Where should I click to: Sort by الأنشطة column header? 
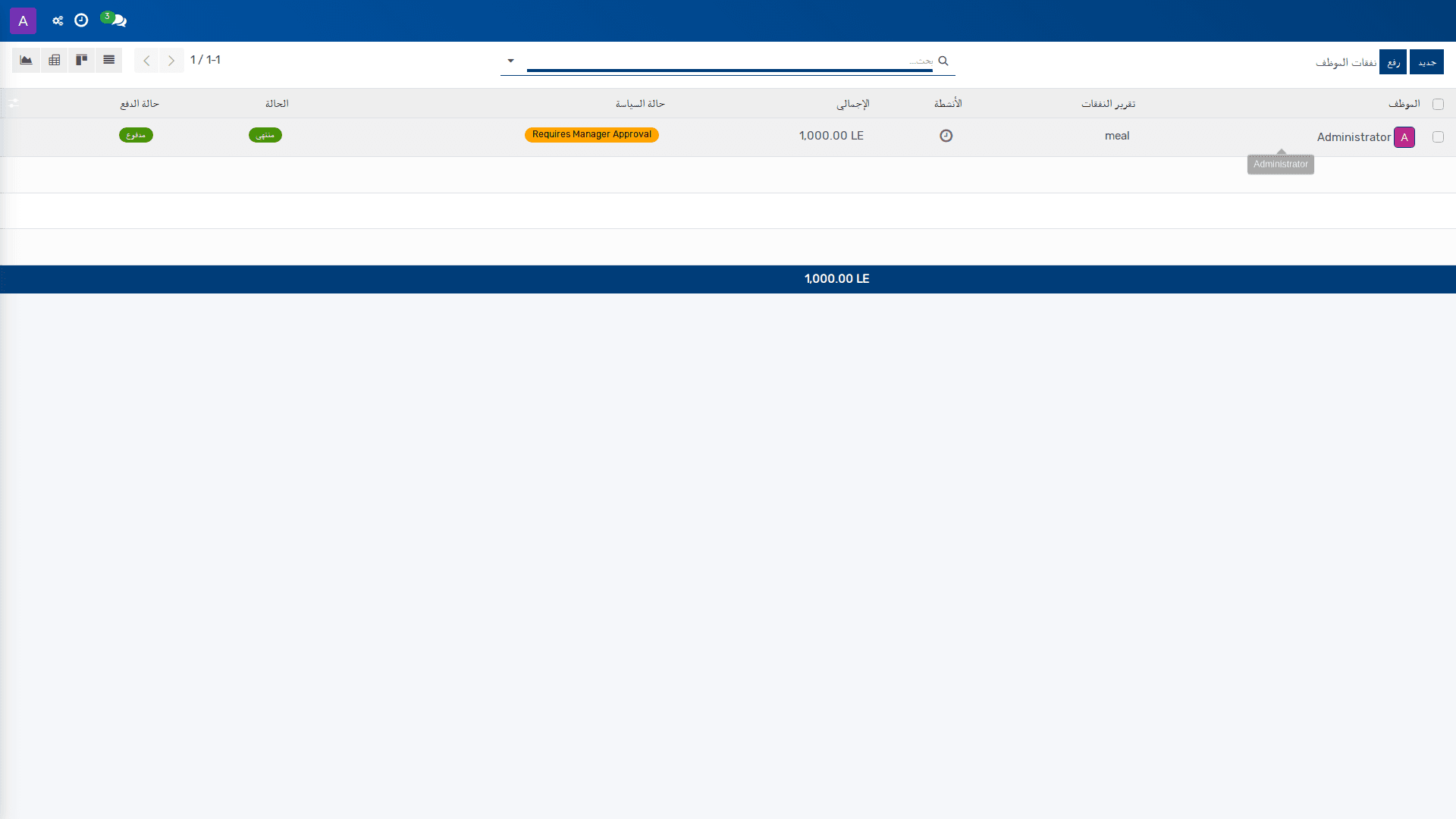click(948, 103)
